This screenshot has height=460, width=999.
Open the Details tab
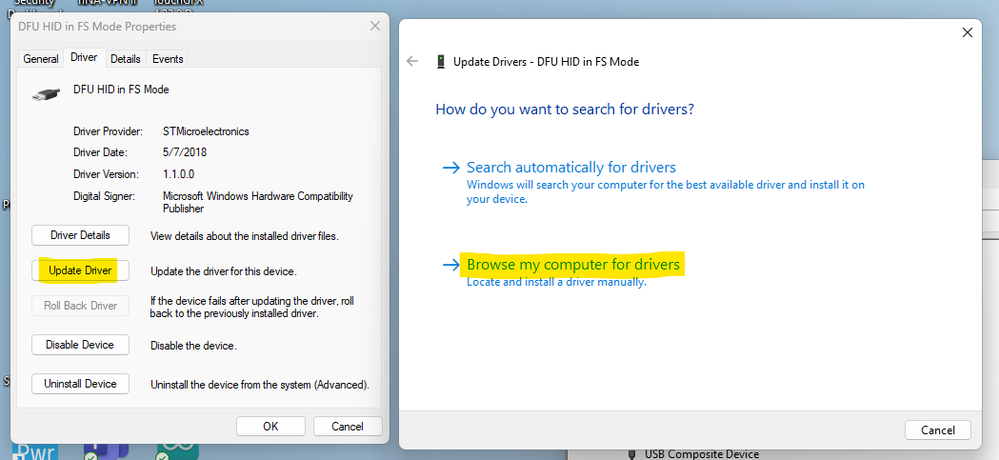(126, 59)
